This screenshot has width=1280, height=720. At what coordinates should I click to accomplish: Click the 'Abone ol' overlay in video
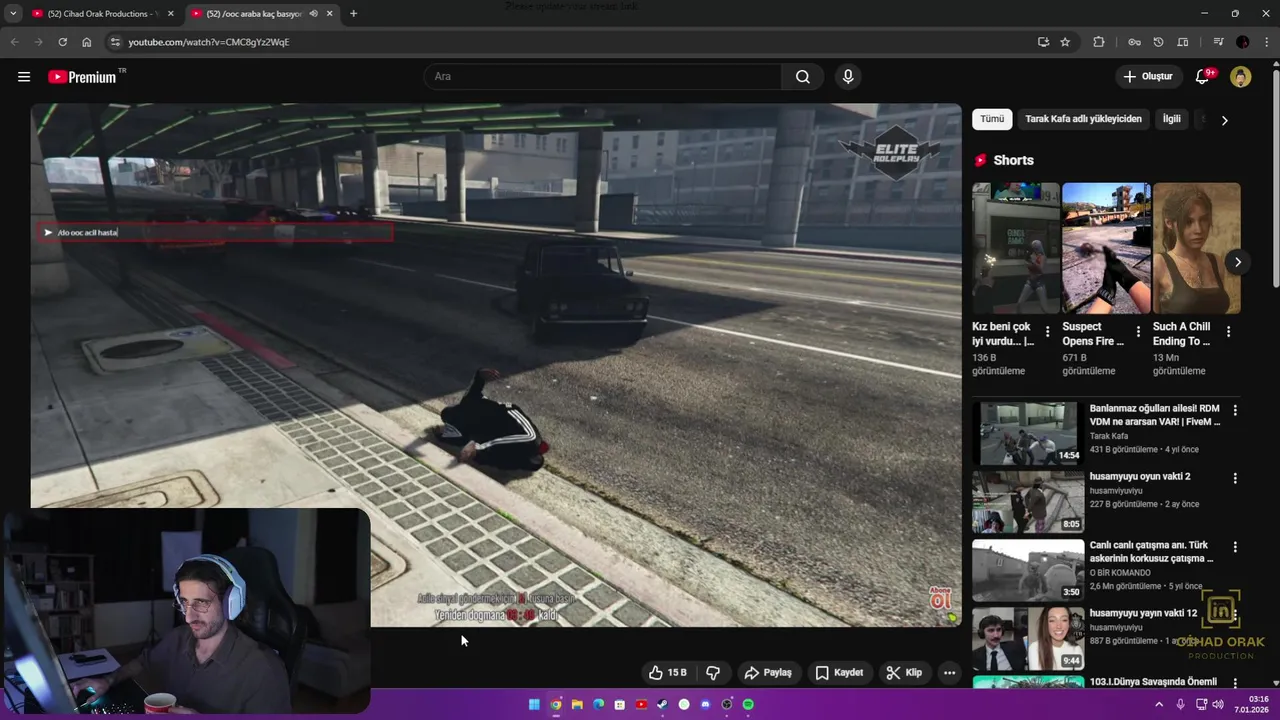point(941,598)
